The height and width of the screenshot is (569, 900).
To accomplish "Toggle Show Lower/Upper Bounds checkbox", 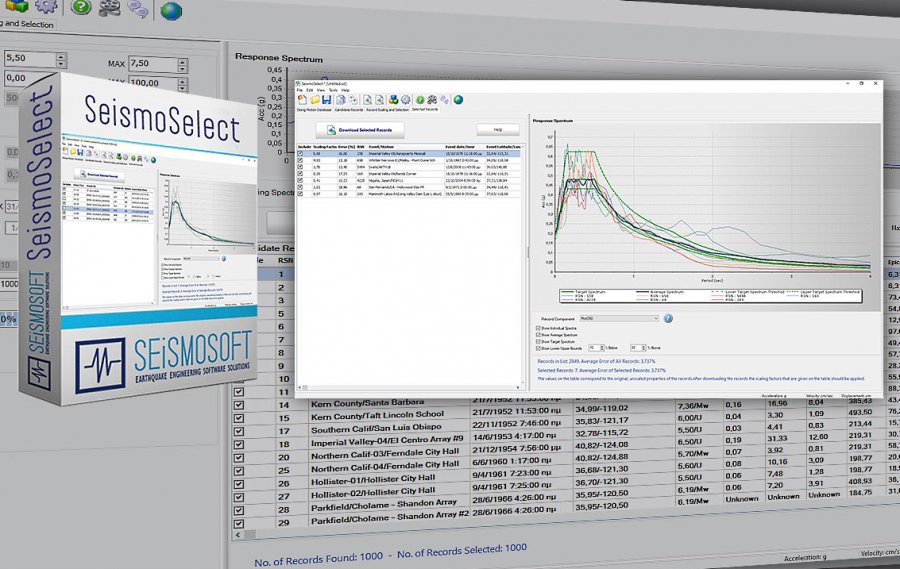I will click(x=538, y=349).
